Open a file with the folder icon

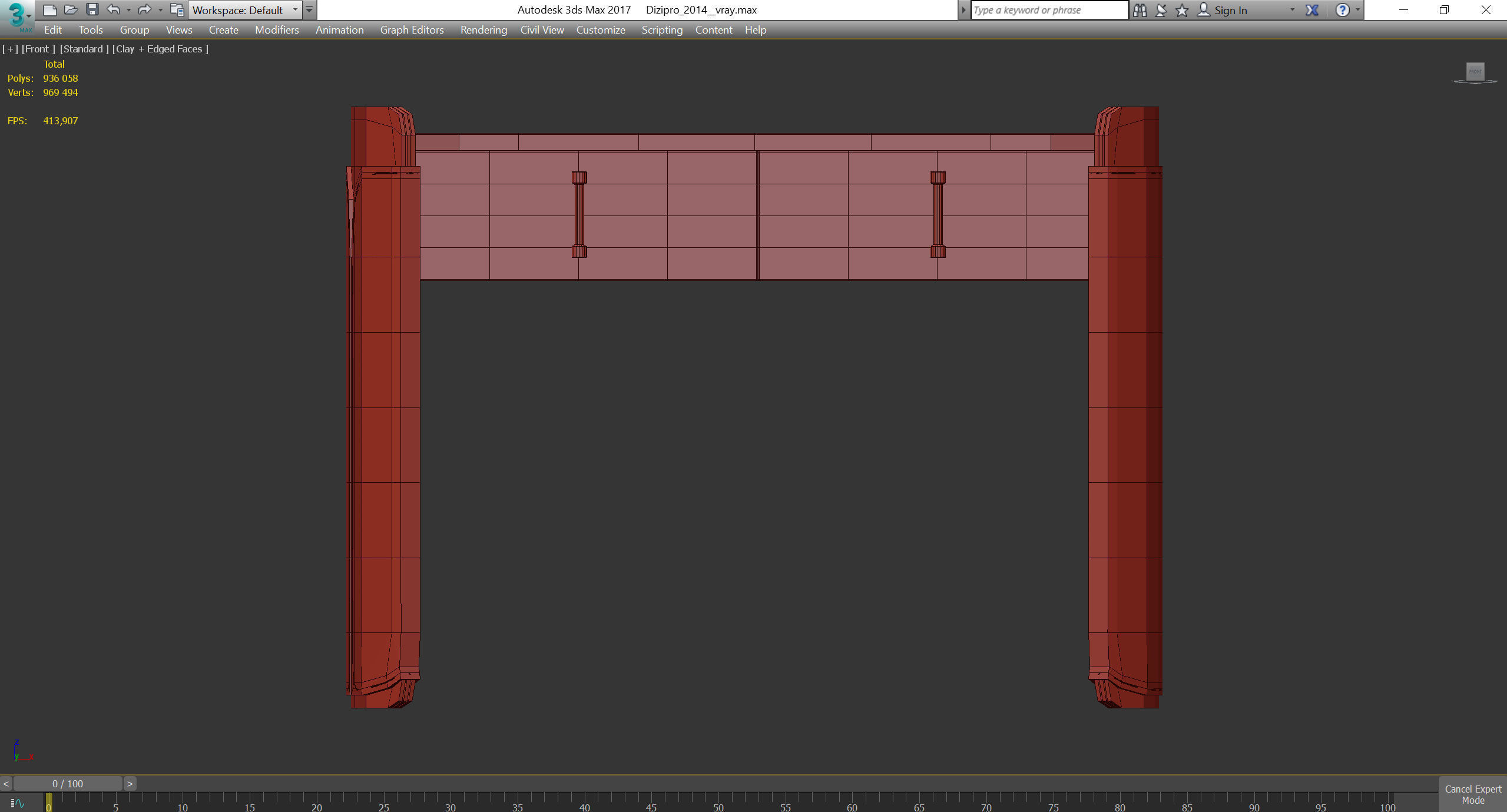[x=71, y=9]
